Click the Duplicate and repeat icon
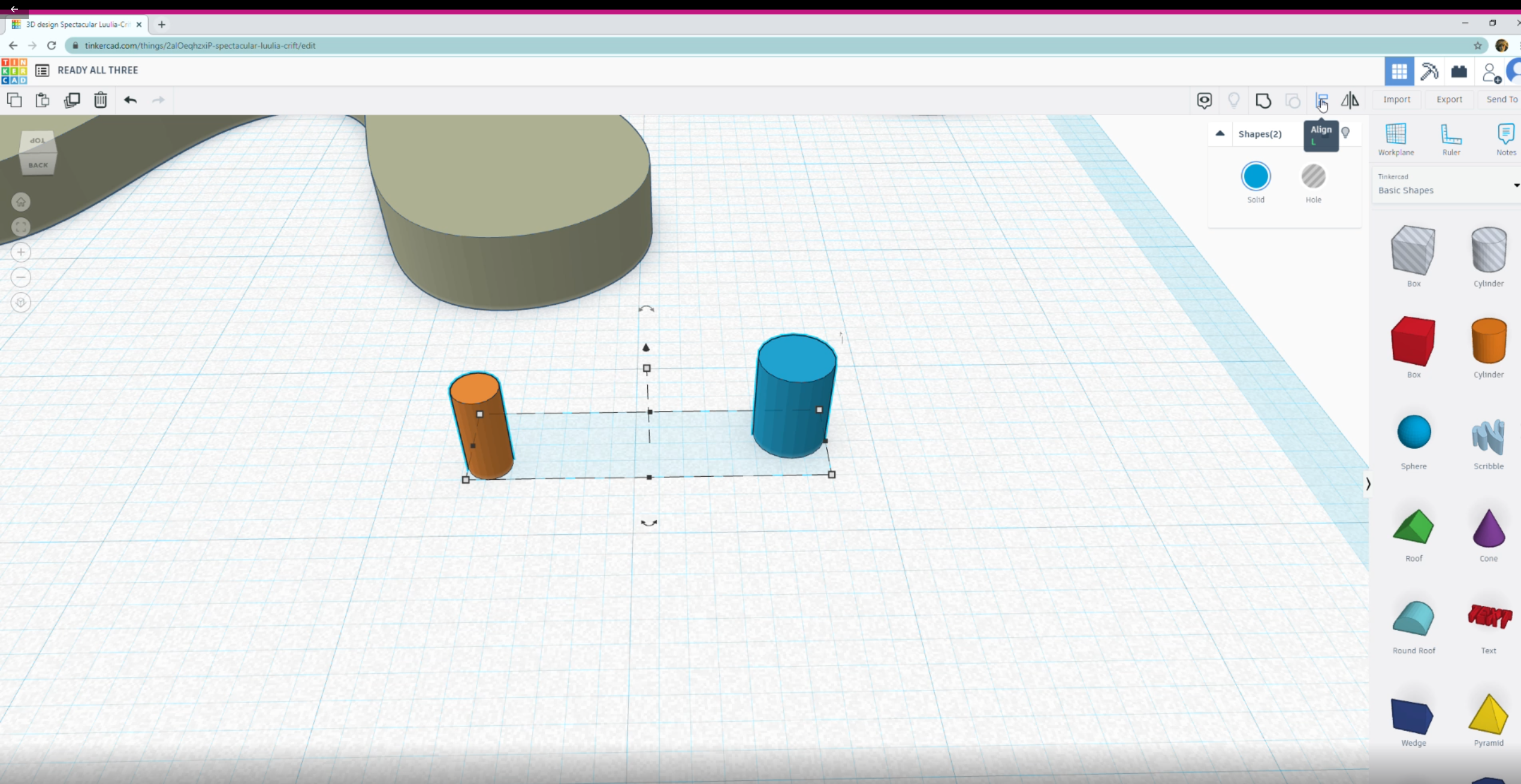Image resolution: width=1521 pixels, height=784 pixels. click(x=72, y=100)
